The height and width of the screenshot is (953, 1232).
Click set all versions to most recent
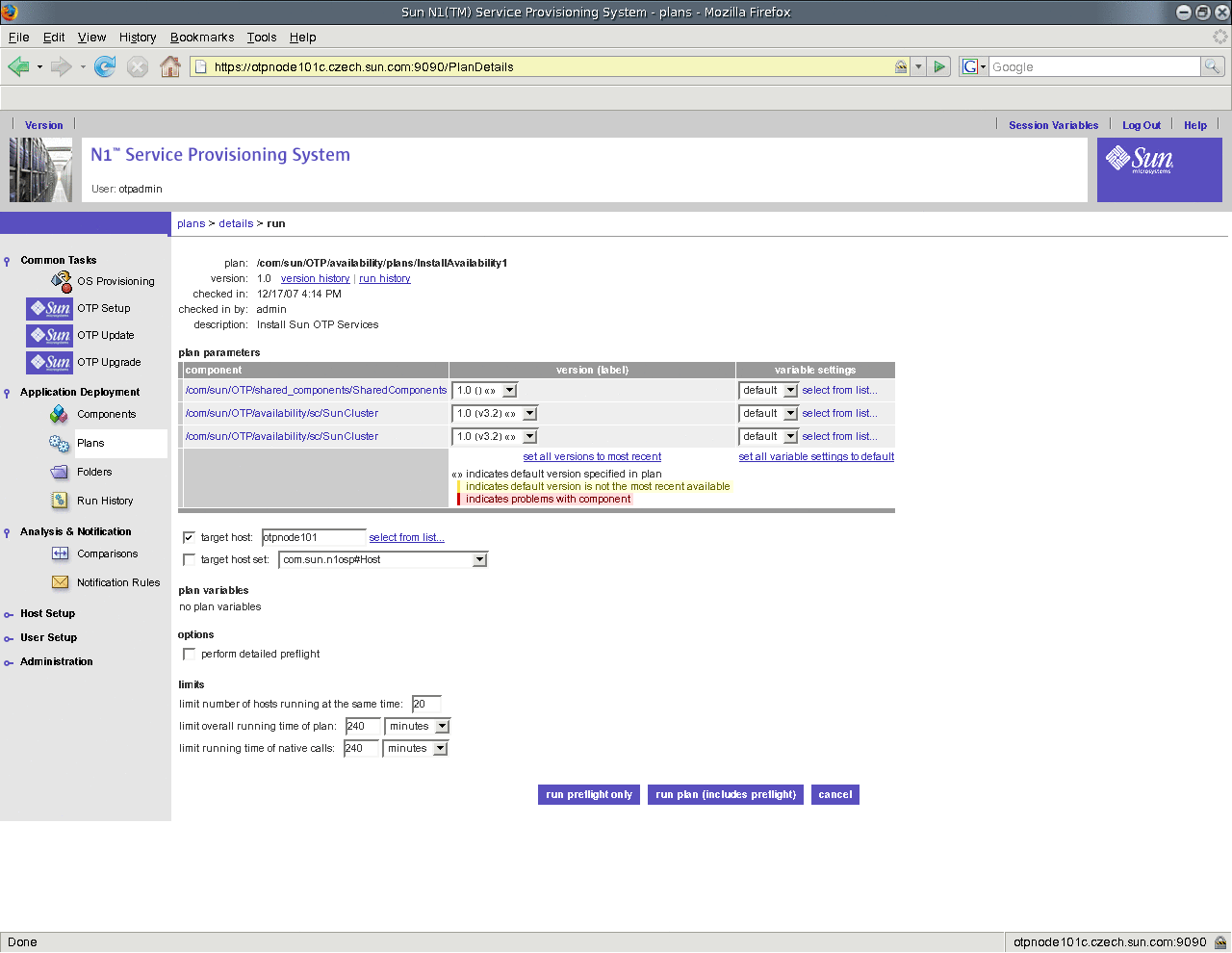(592, 457)
